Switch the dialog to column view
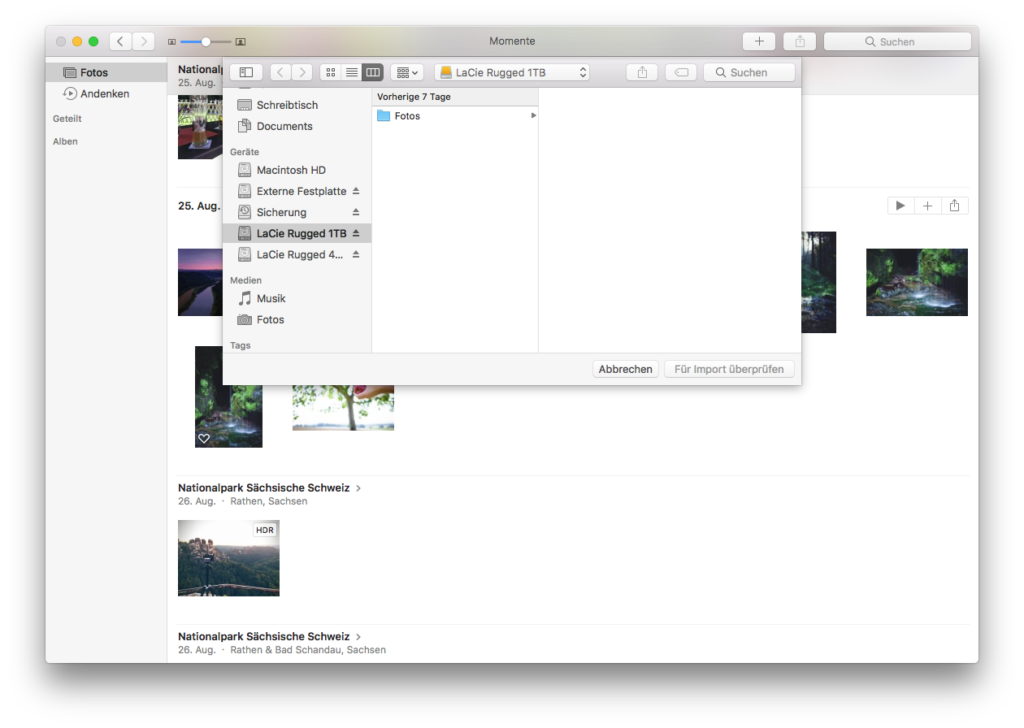This screenshot has width=1024, height=728. point(373,72)
